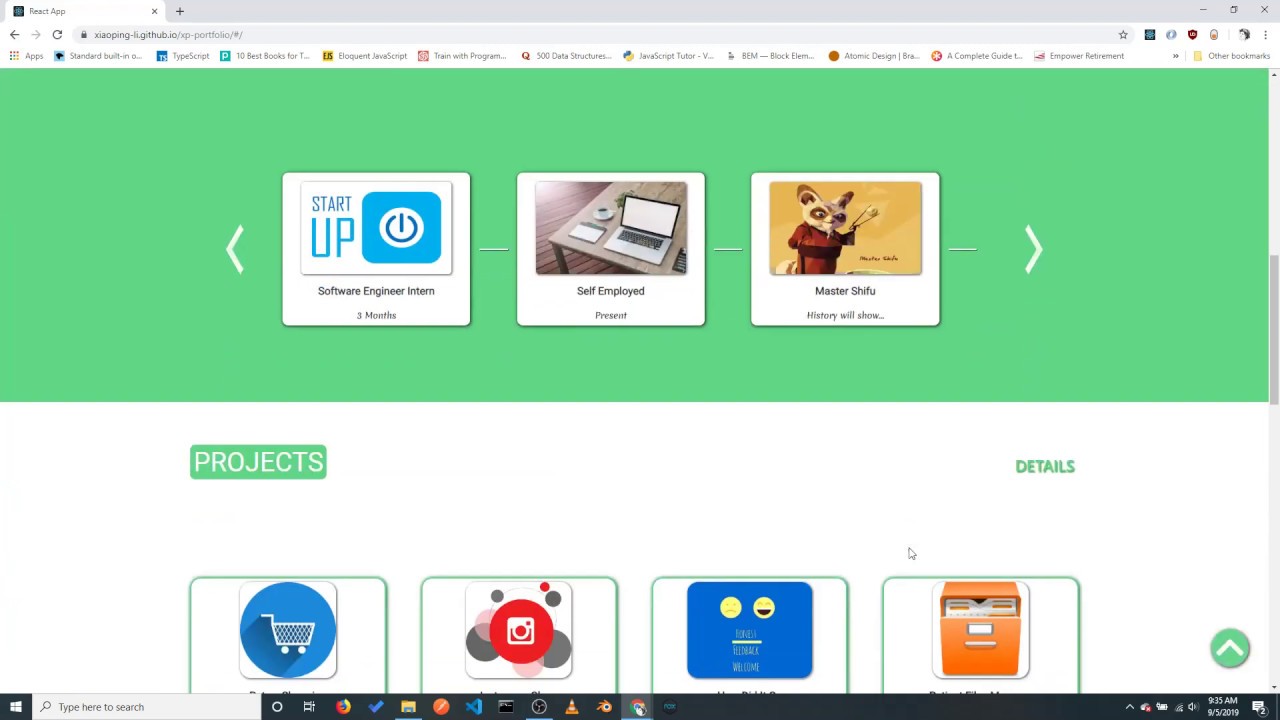Select the Master Shifu image card
This screenshot has width=1280, height=720.
[845, 228]
